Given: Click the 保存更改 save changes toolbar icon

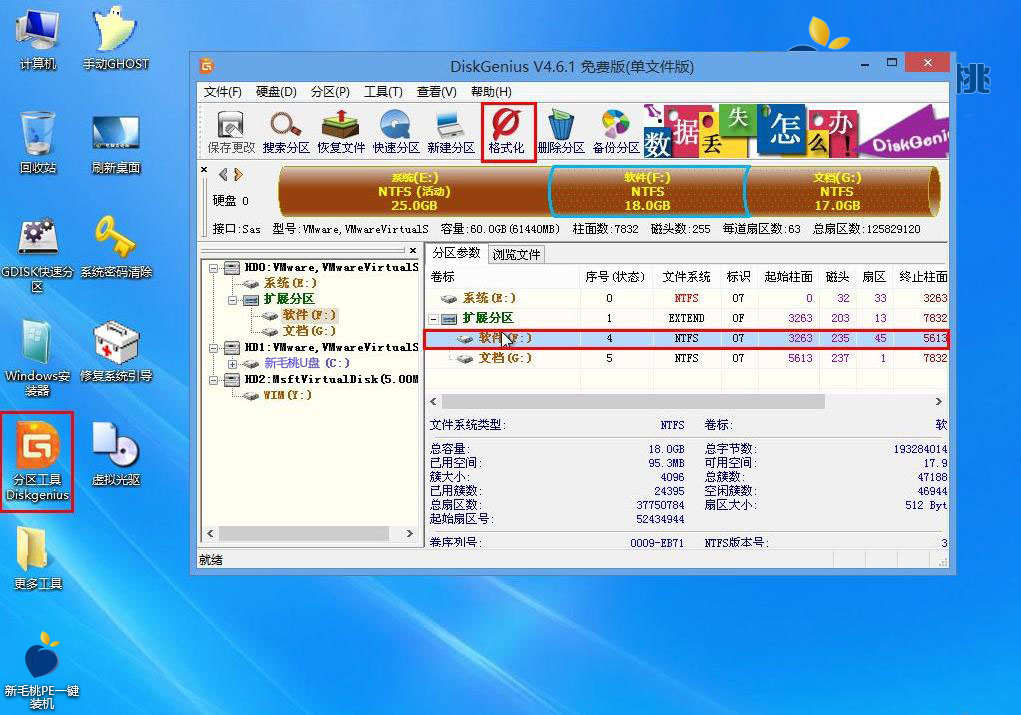Looking at the screenshot, I should pos(231,132).
